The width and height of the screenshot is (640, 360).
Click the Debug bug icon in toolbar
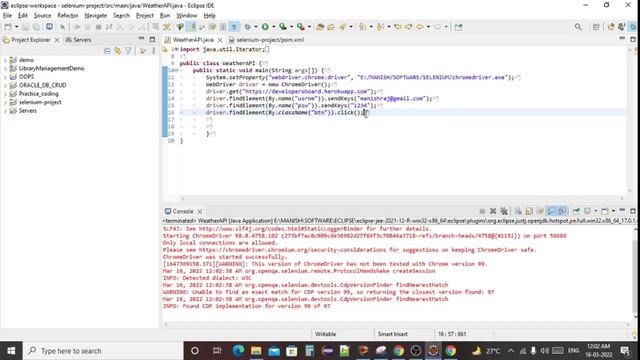248,27
